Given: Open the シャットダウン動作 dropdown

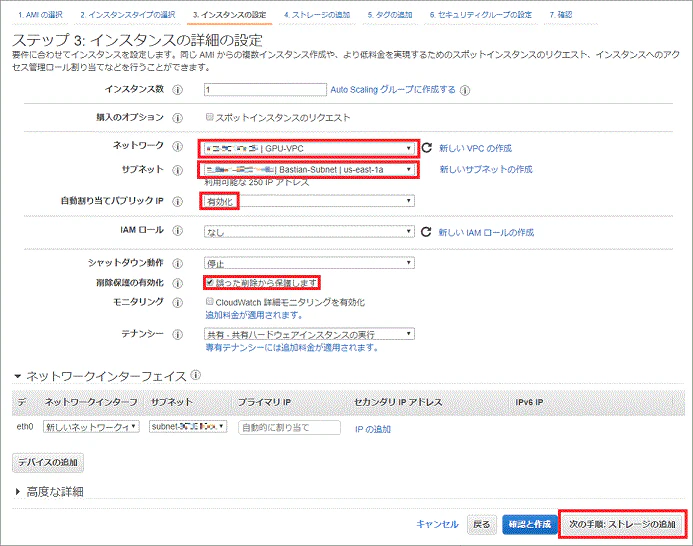Looking at the screenshot, I should (309, 263).
